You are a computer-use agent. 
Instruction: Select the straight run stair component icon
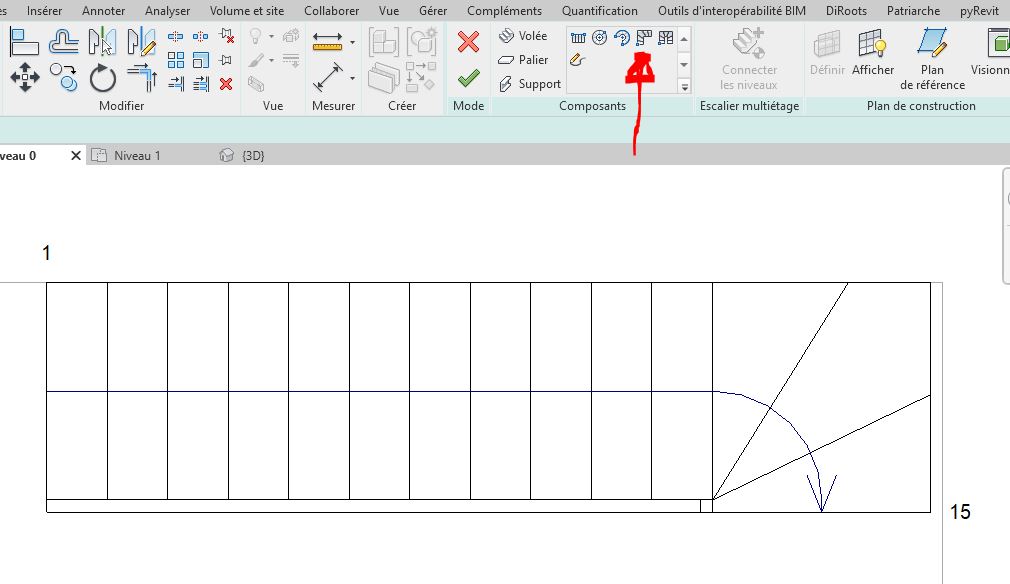[578, 38]
